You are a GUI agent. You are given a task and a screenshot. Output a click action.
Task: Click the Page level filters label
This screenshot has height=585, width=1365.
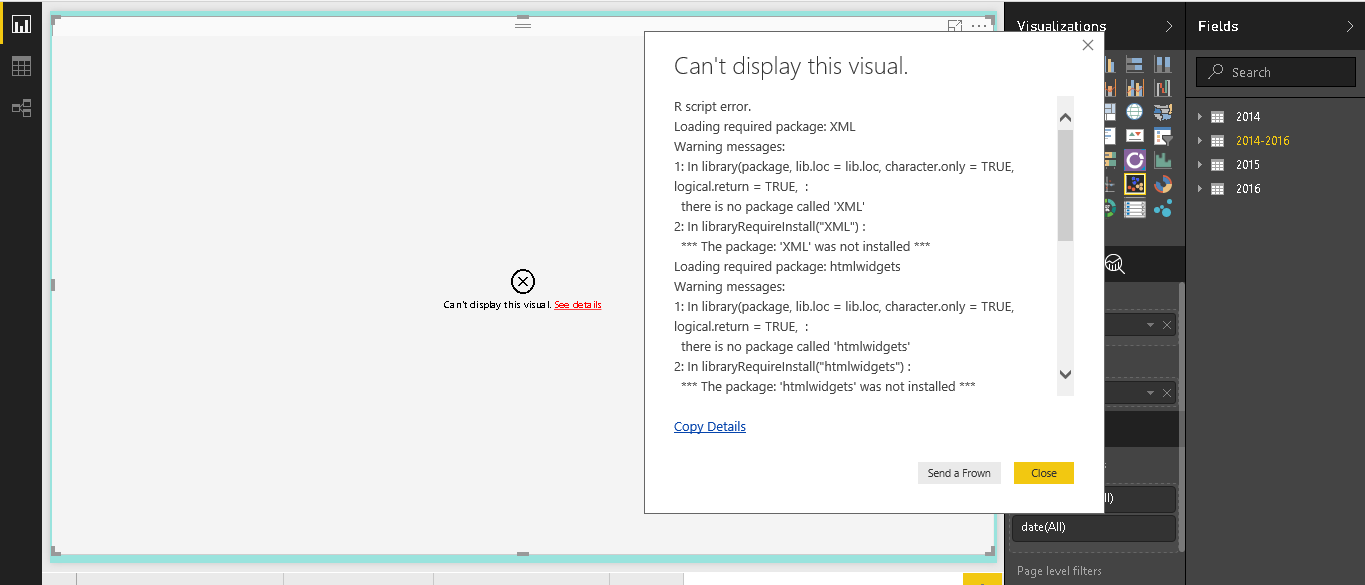point(1059,571)
